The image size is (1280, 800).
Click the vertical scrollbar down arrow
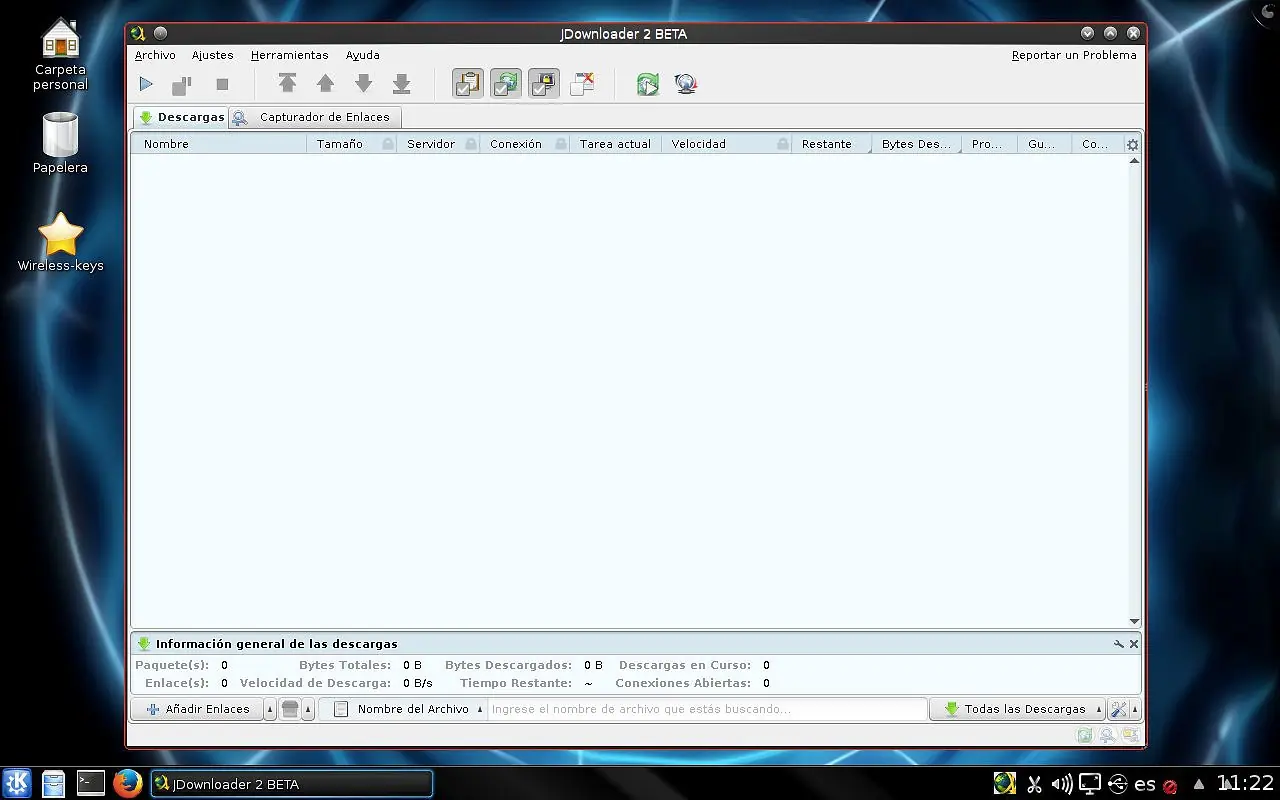1134,621
